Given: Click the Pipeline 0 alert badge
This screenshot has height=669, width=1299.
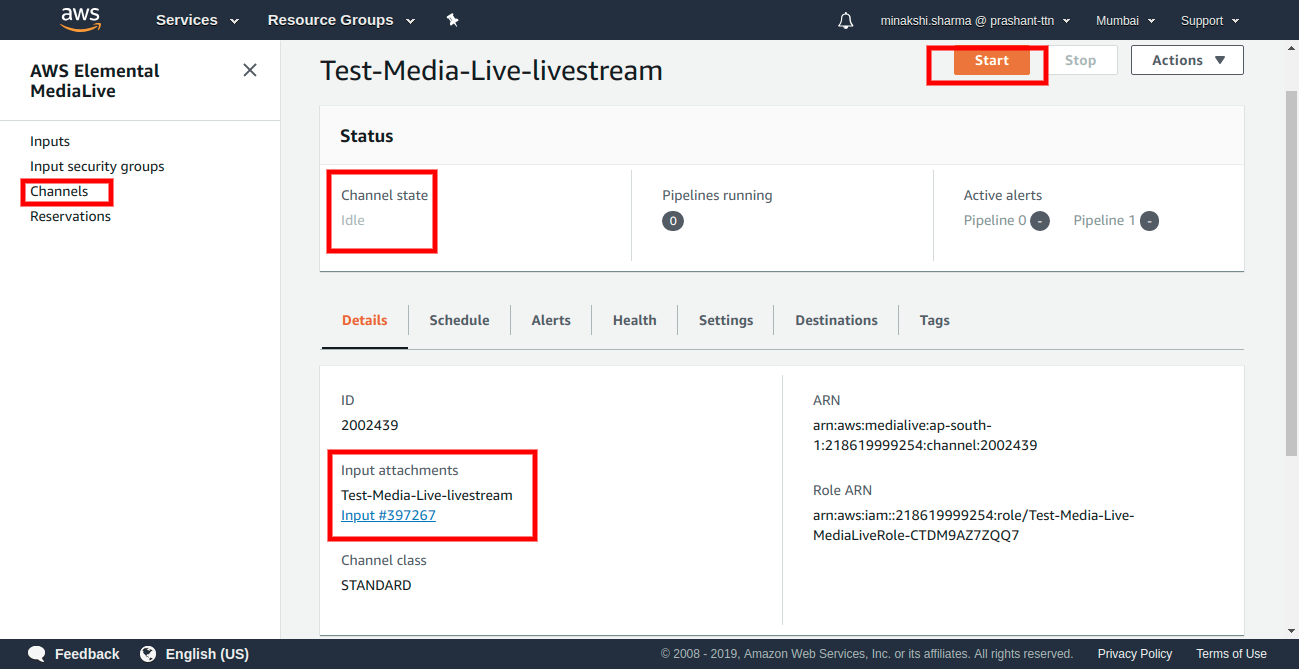Looking at the screenshot, I should click(x=1040, y=221).
